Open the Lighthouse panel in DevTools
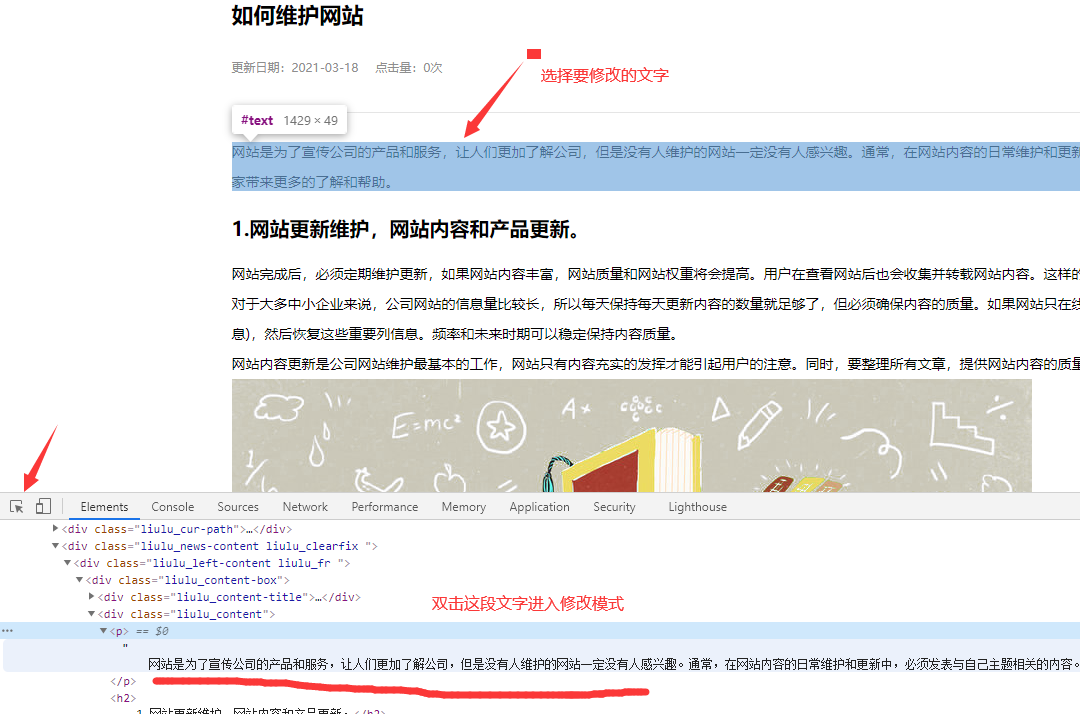 pyautogui.click(x=697, y=506)
